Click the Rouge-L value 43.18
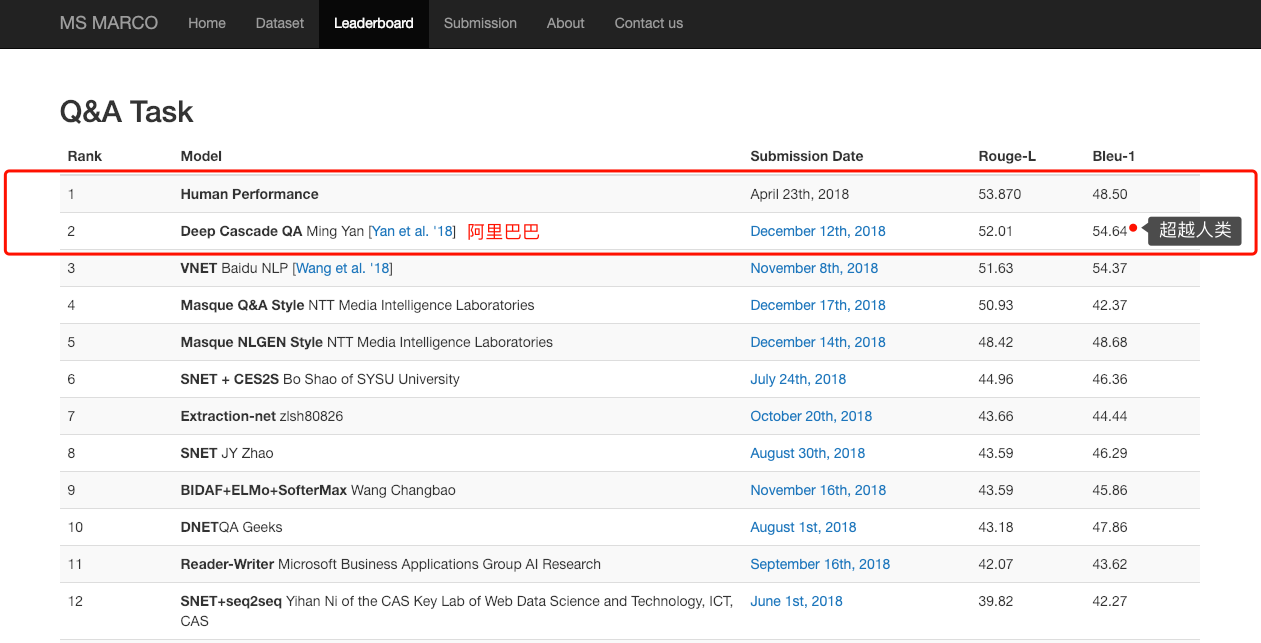The image size is (1261, 643). coord(996,527)
